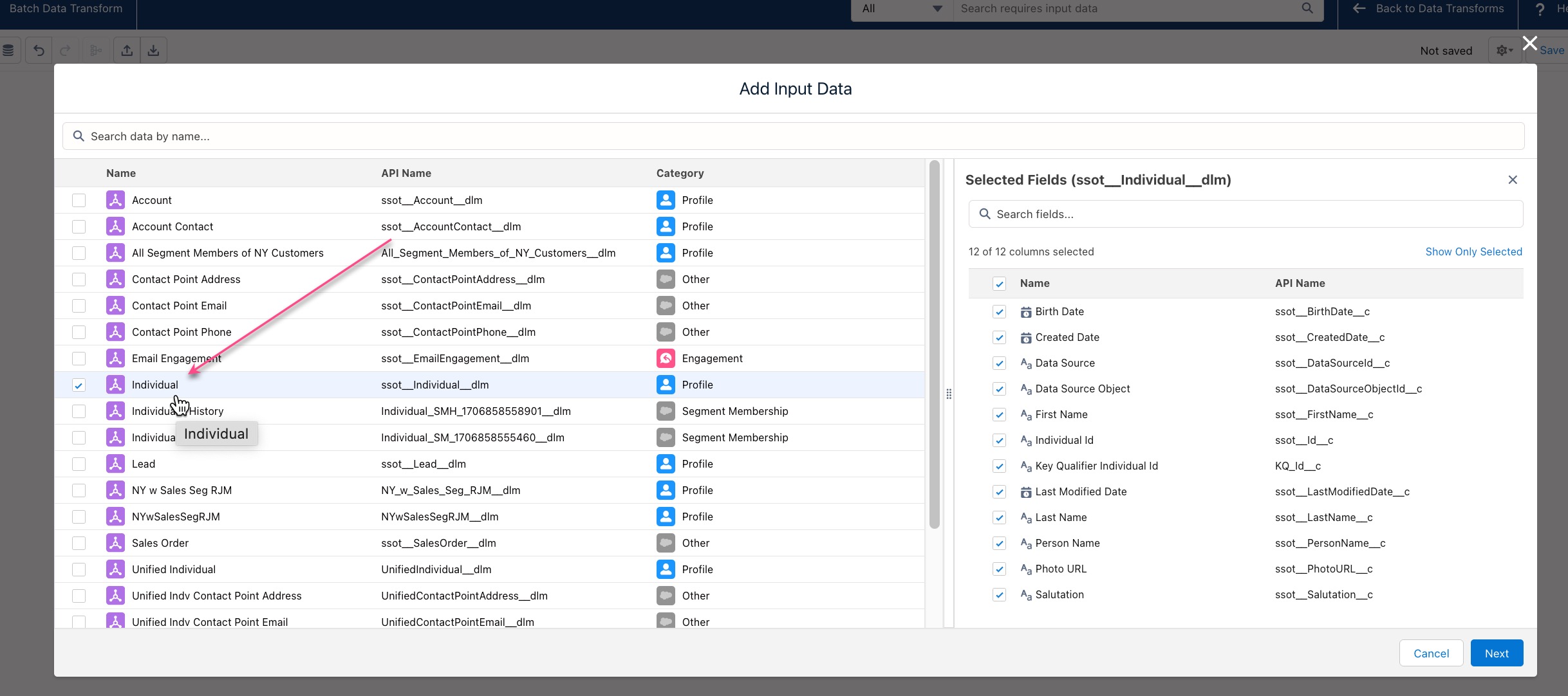1568x696 pixels.
Task: Close the Selected Fields panel
Action: (1513, 180)
